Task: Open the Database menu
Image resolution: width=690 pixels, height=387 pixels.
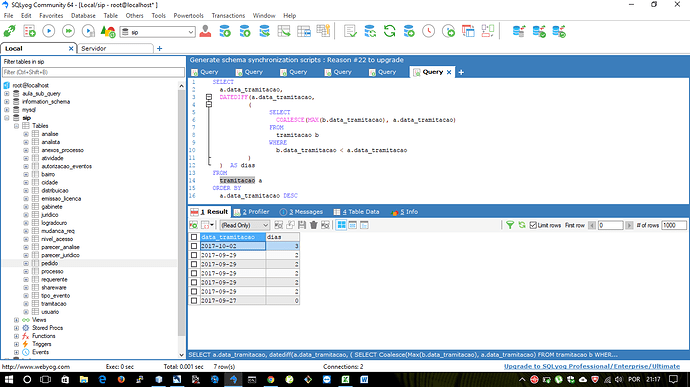Action: click(83, 15)
